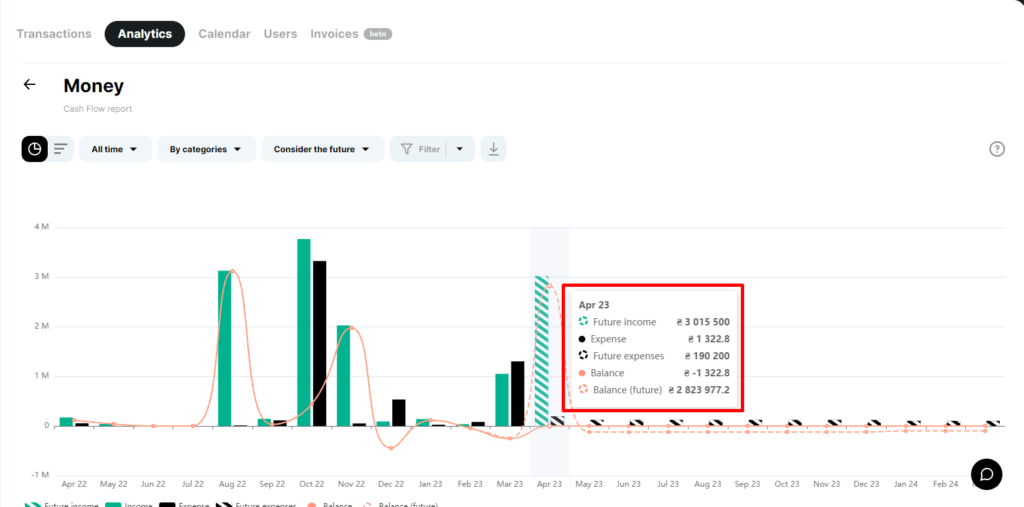This screenshot has height=507, width=1024.
Task: Click the funnel Filter button
Action: tap(421, 149)
